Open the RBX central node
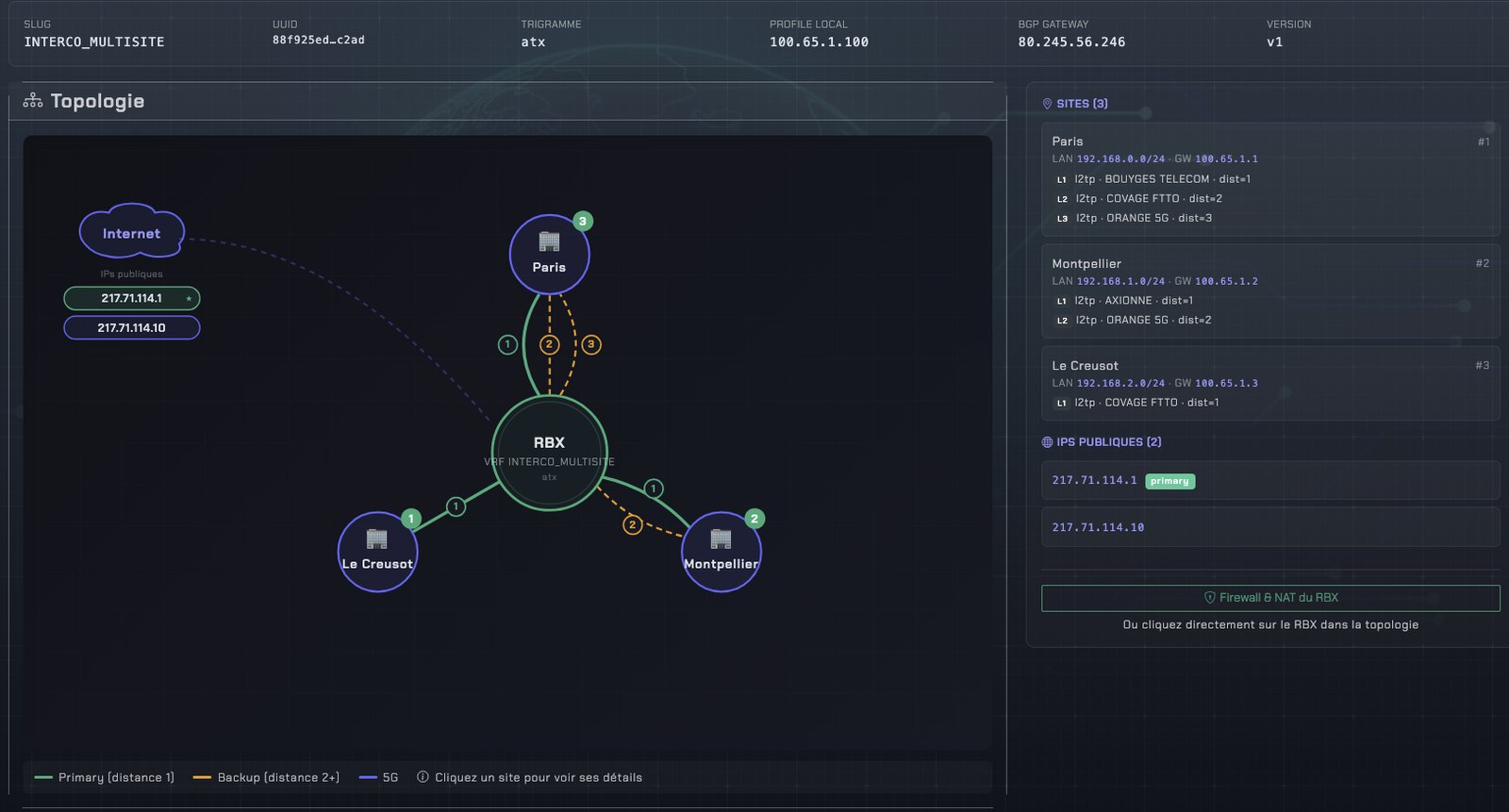This screenshot has width=1509, height=812. click(x=549, y=454)
